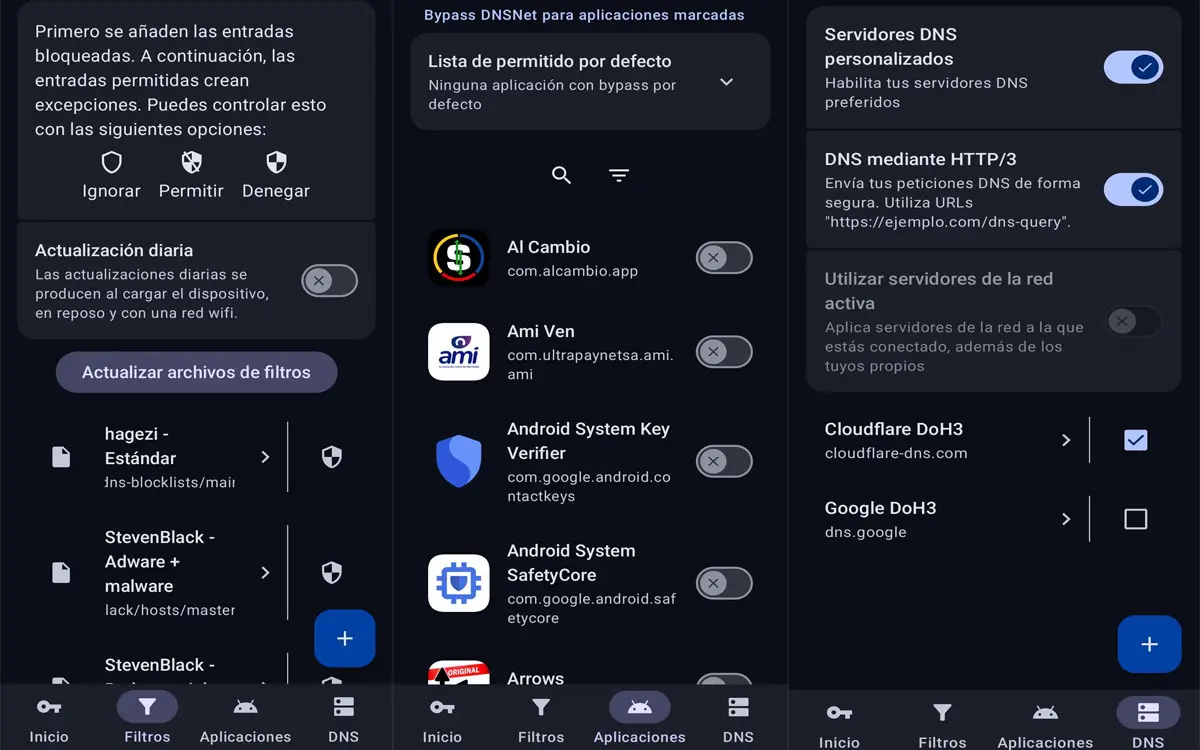Click the hagezi - Estándar file icon
The width and height of the screenshot is (1200, 750).
click(x=61, y=457)
